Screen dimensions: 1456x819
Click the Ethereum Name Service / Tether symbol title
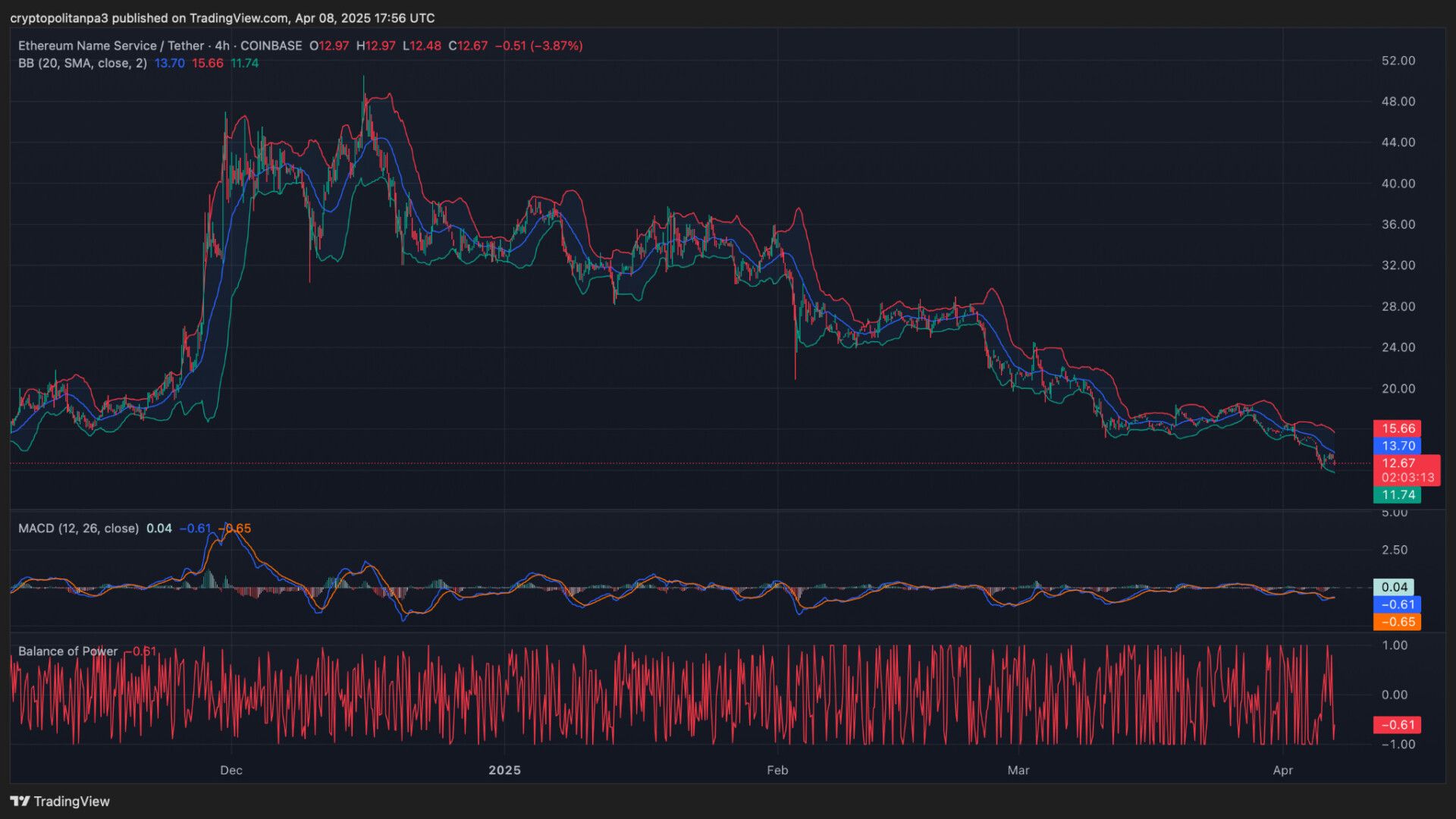coord(111,45)
